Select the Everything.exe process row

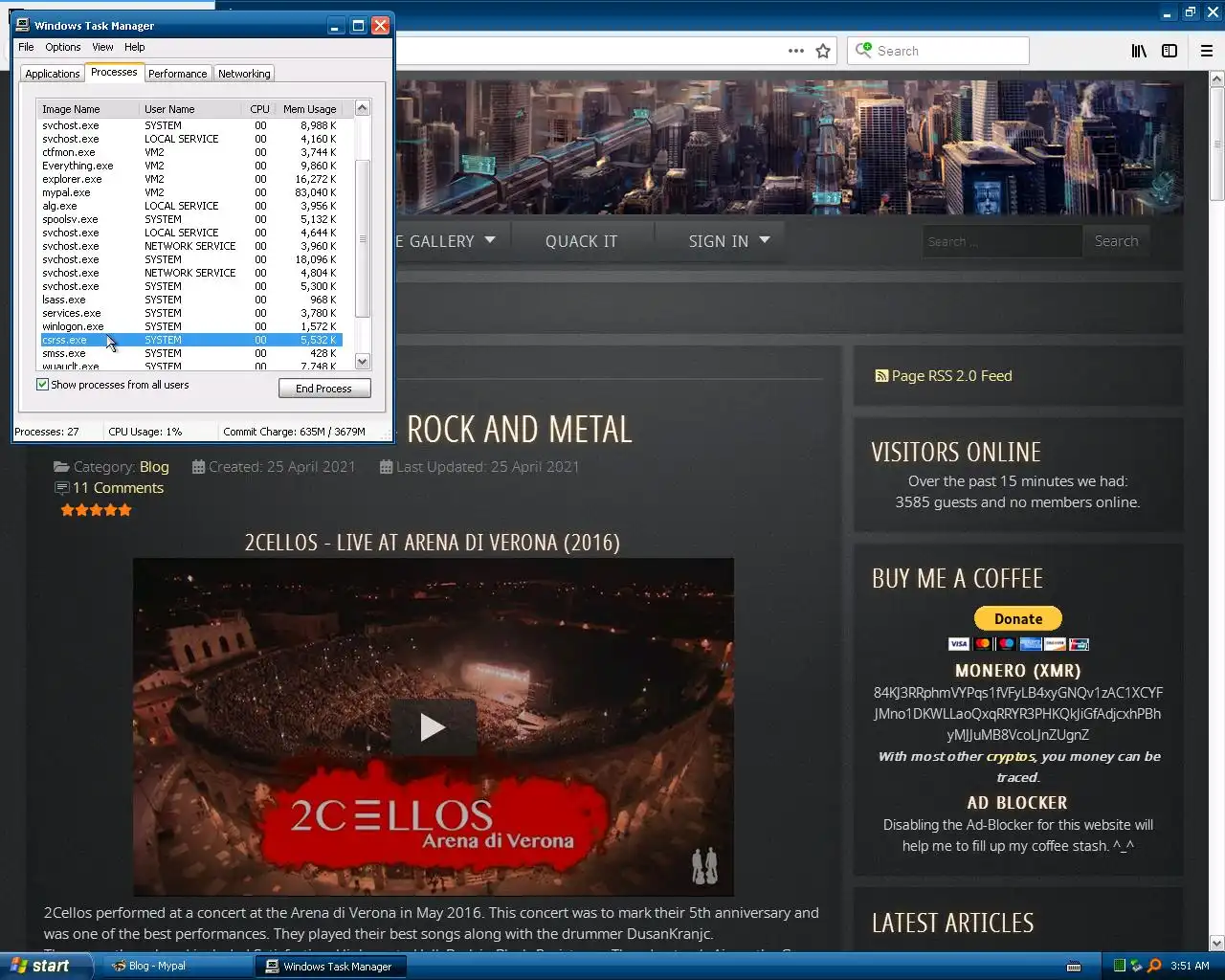click(x=189, y=166)
